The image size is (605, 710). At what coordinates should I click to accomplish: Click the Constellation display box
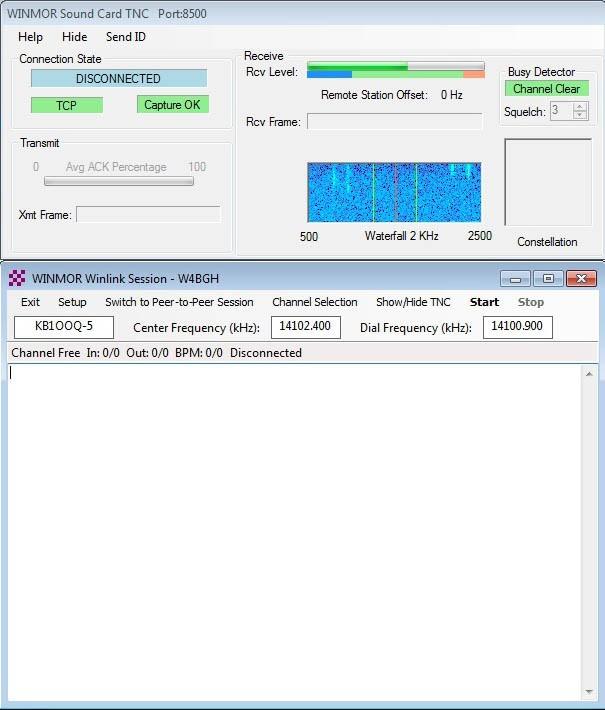click(548, 182)
